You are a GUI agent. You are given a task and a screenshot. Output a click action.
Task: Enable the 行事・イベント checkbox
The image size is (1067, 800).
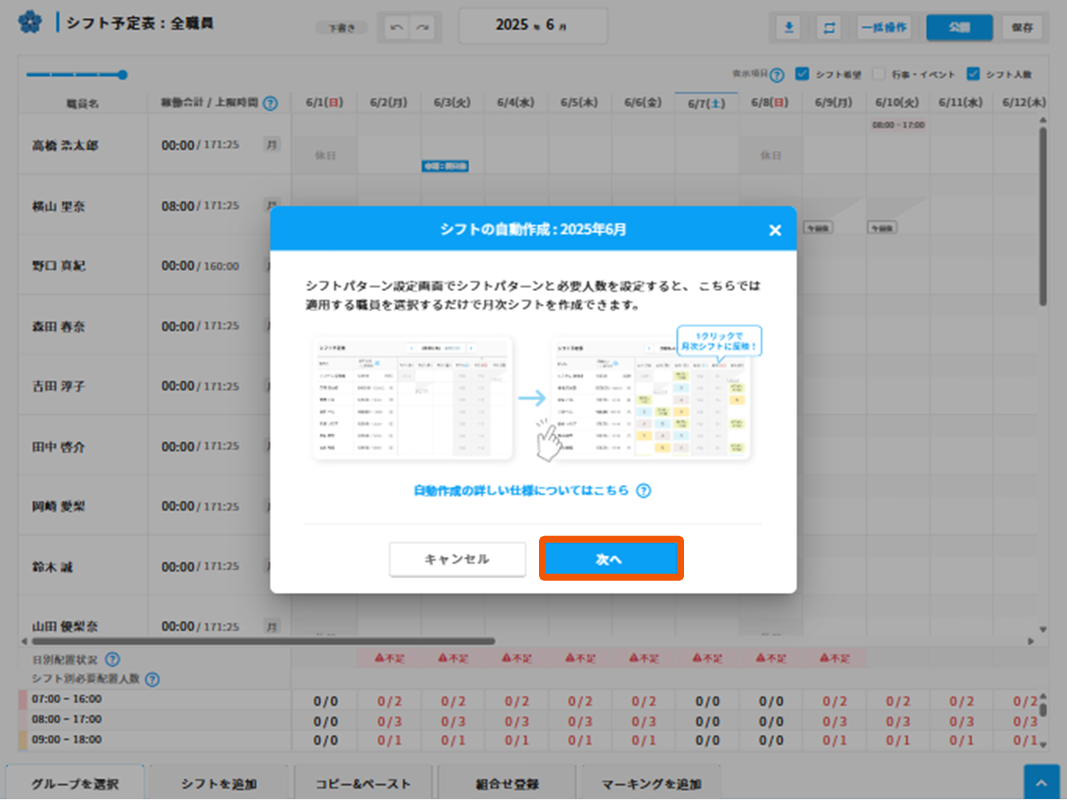879,74
